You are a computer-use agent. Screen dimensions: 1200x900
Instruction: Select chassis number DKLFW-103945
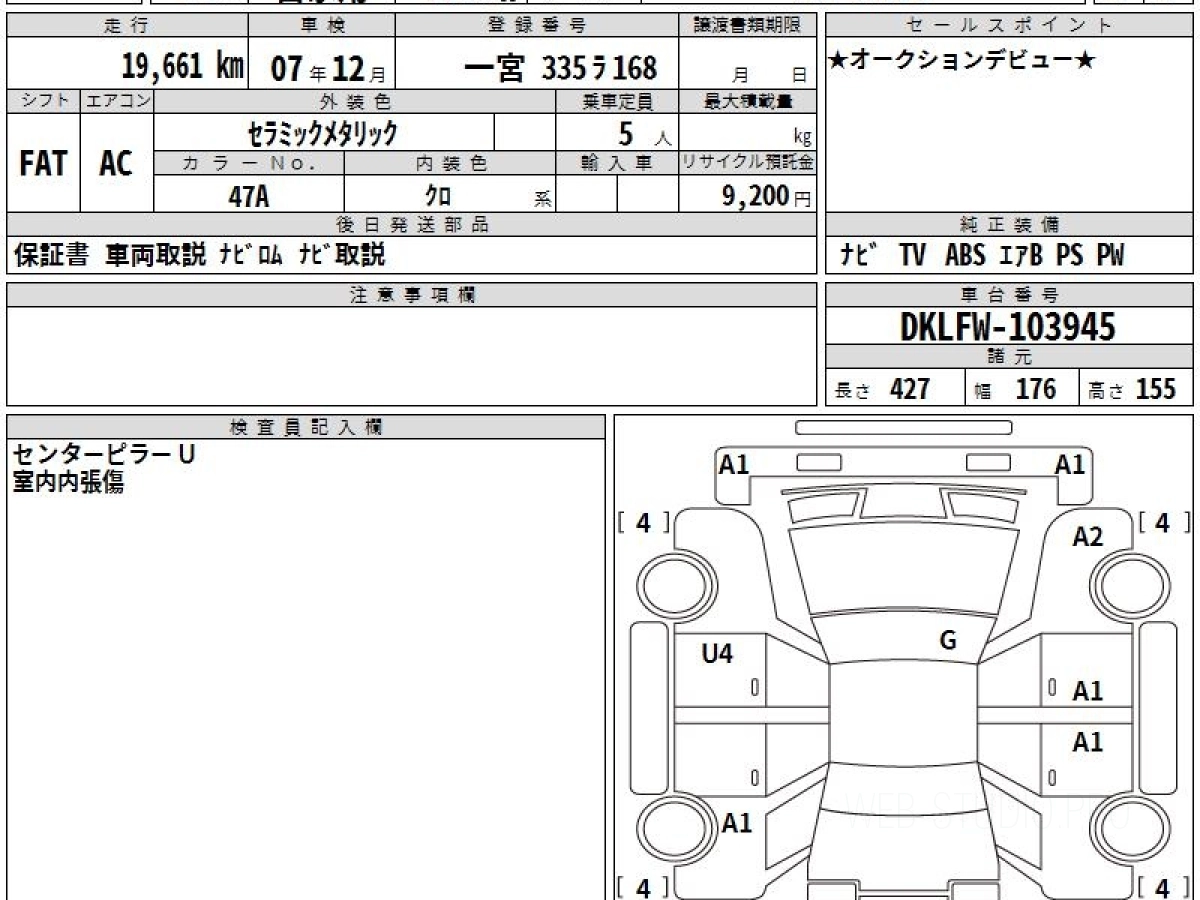(1008, 326)
